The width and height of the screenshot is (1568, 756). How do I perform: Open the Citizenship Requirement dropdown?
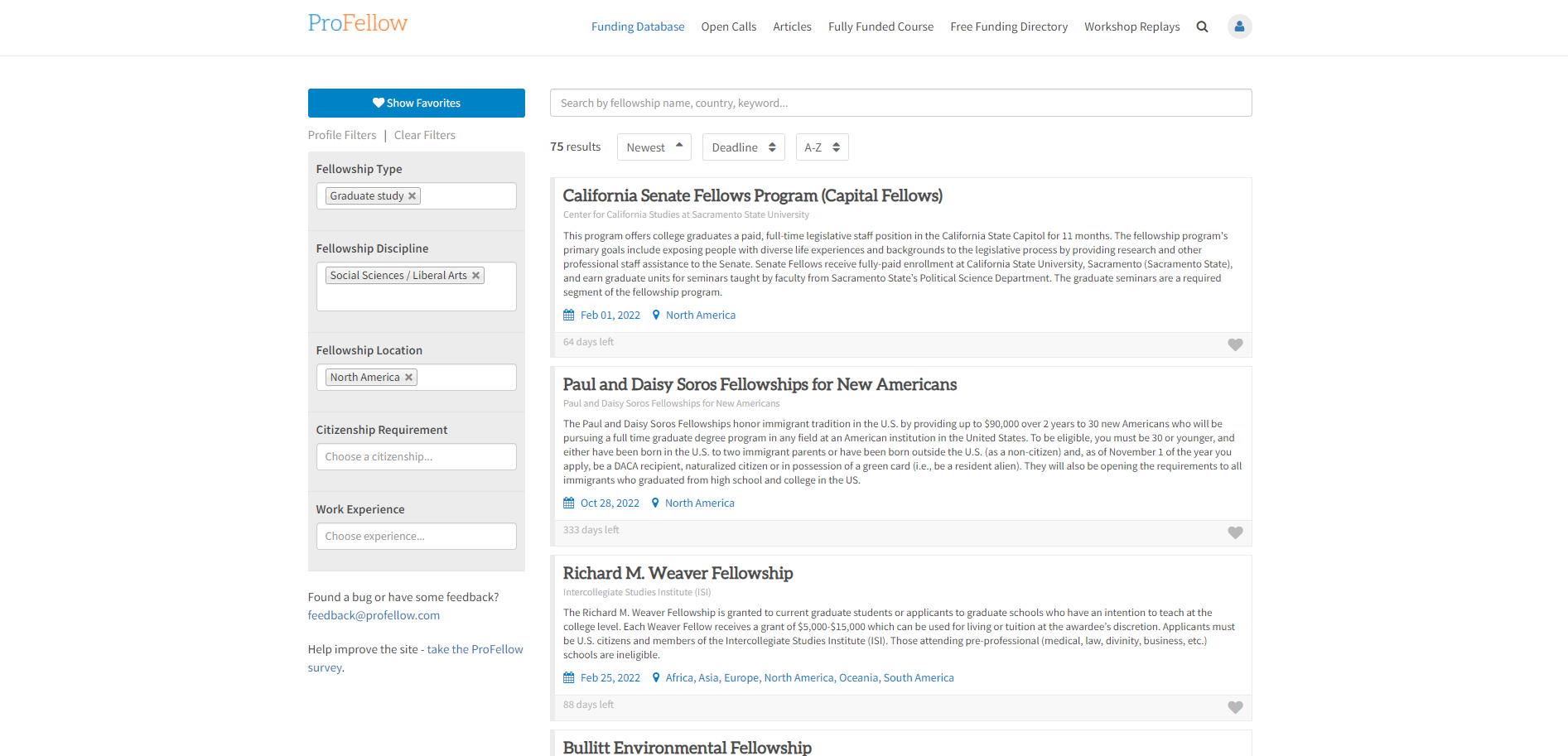tap(416, 457)
